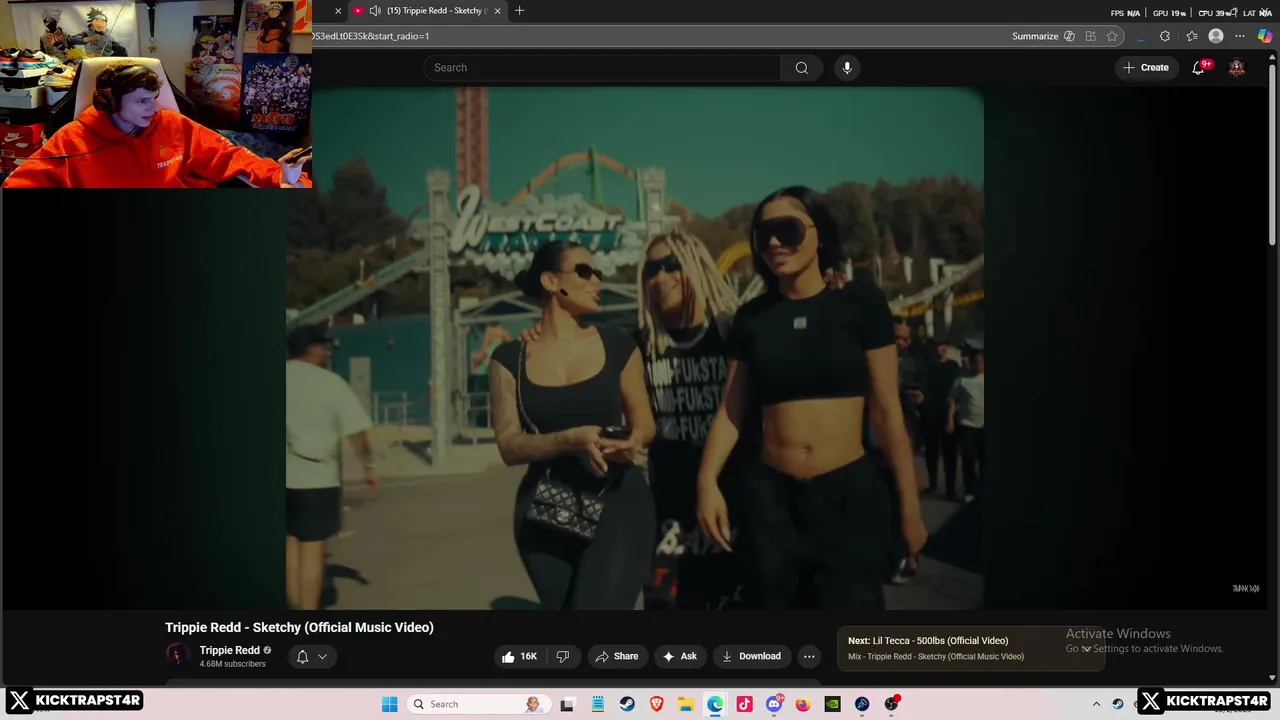The width and height of the screenshot is (1280, 720).
Task: Open a new browser tab
Action: click(x=519, y=10)
